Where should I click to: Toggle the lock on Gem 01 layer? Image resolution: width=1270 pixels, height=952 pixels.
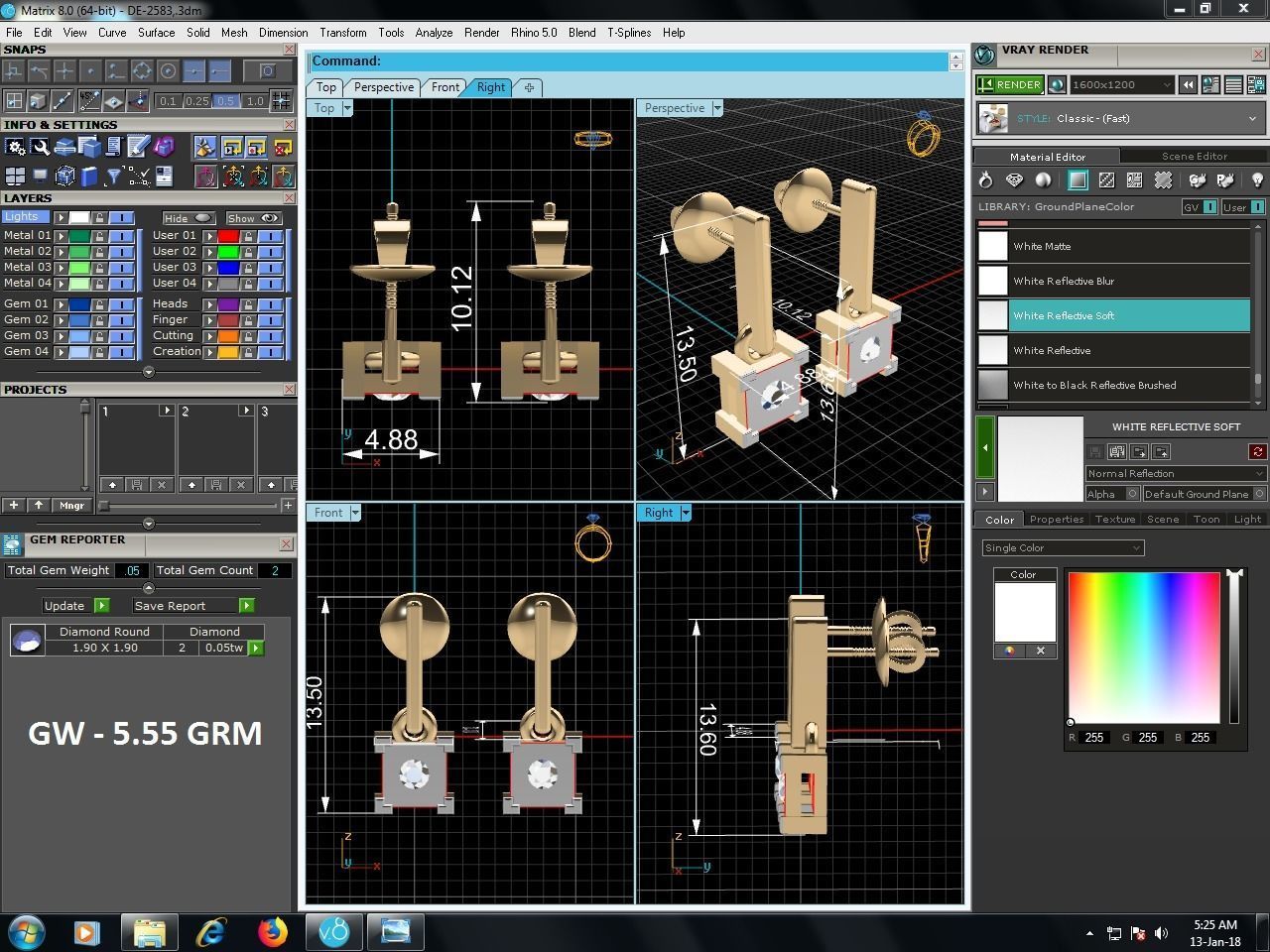(x=99, y=304)
